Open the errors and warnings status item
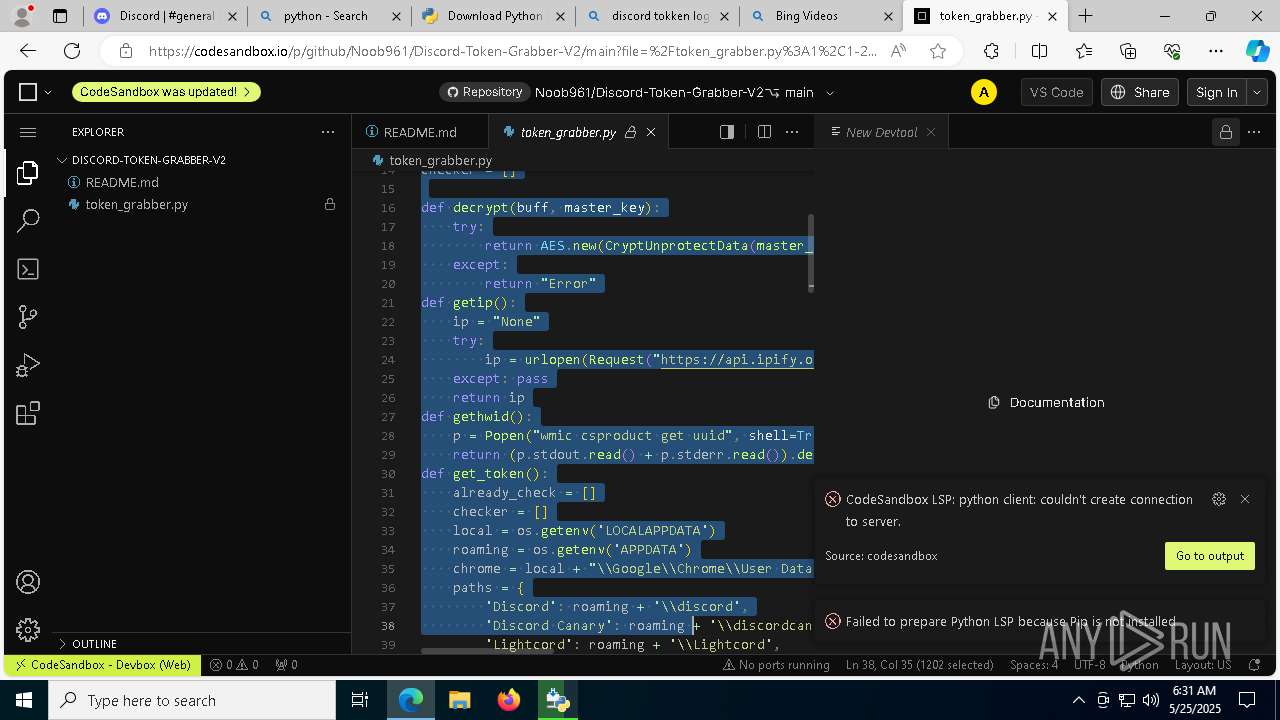This screenshot has width=1280, height=720. tap(234, 664)
